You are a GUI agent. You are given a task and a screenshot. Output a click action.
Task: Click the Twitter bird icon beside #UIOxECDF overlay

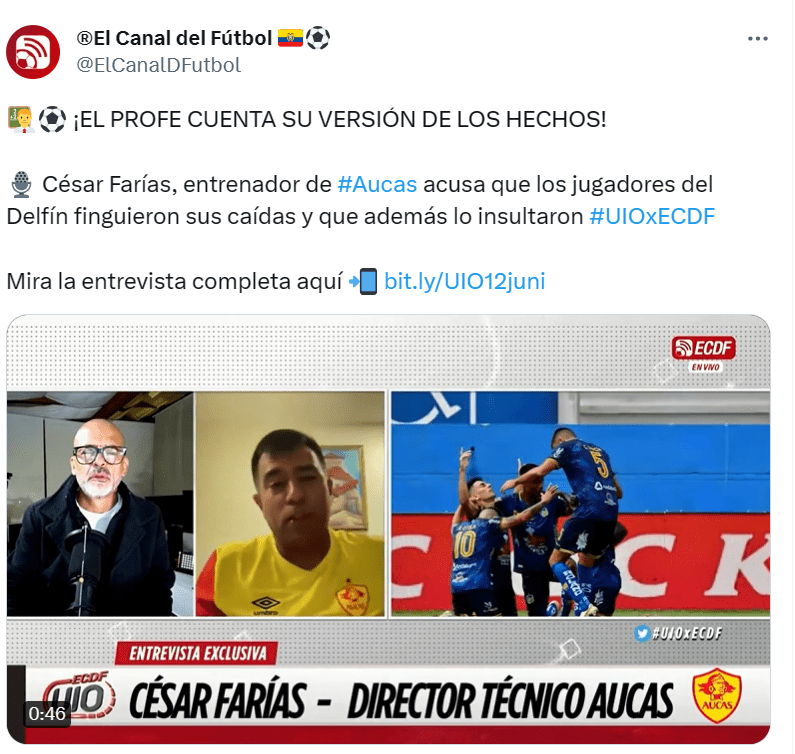click(642, 633)
